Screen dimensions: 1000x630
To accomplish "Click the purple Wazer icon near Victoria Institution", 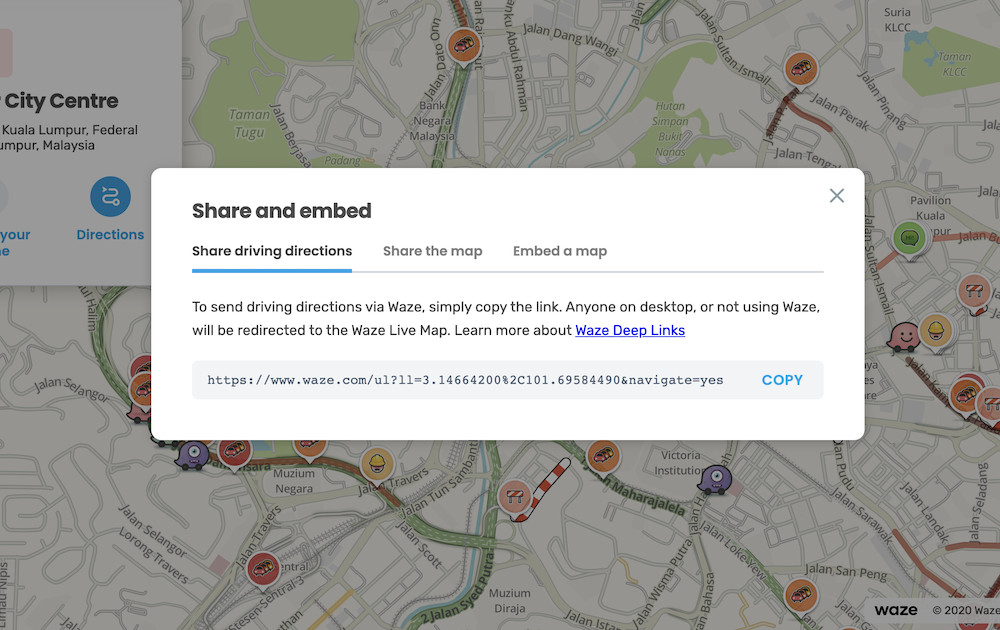I will [715, 479].
